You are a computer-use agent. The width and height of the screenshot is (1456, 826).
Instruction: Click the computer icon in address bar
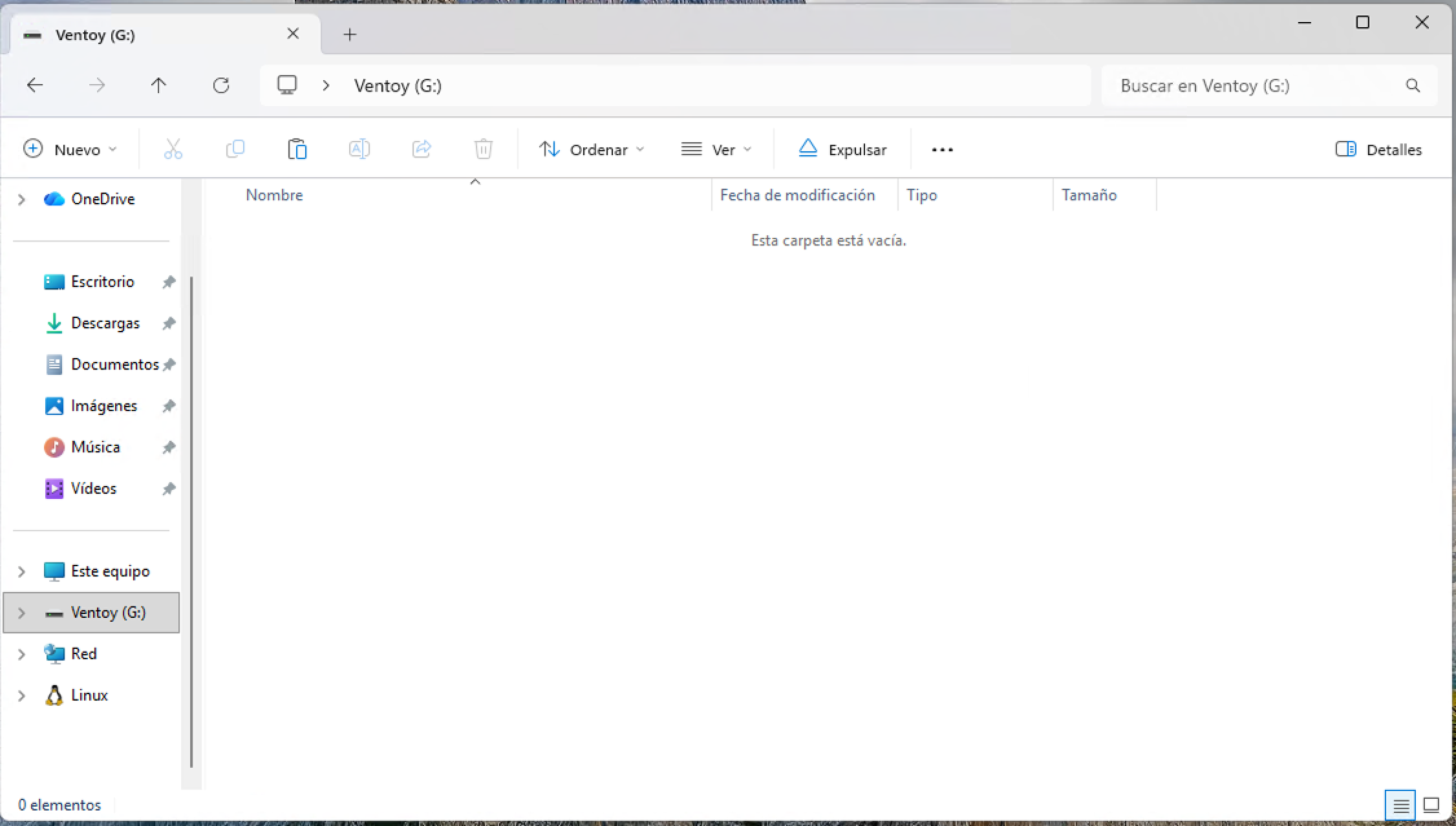point(286,85)
